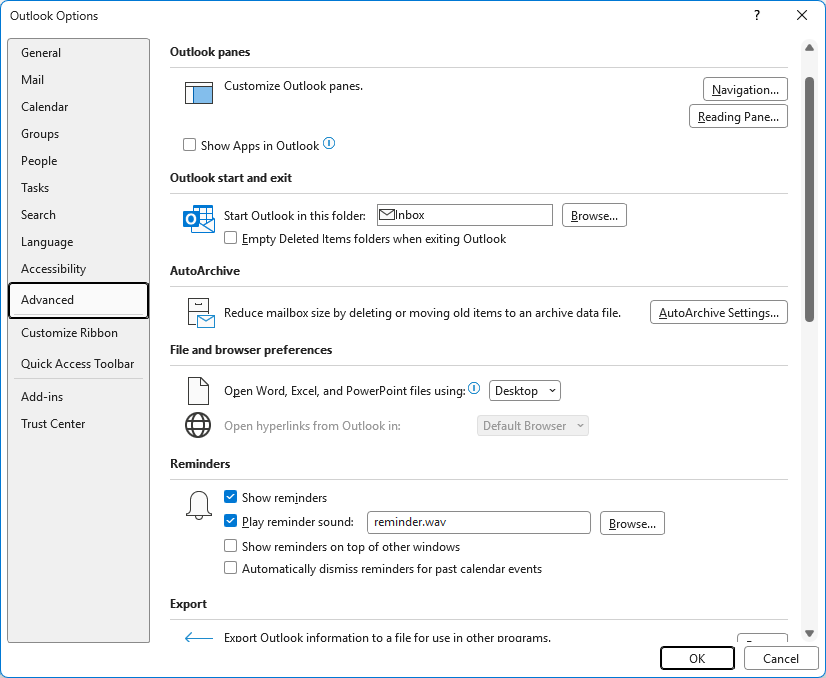This screenshot has height=678, width=826.
Task: Click the Export left arrow icon
Action: click(x=199, y=638)
